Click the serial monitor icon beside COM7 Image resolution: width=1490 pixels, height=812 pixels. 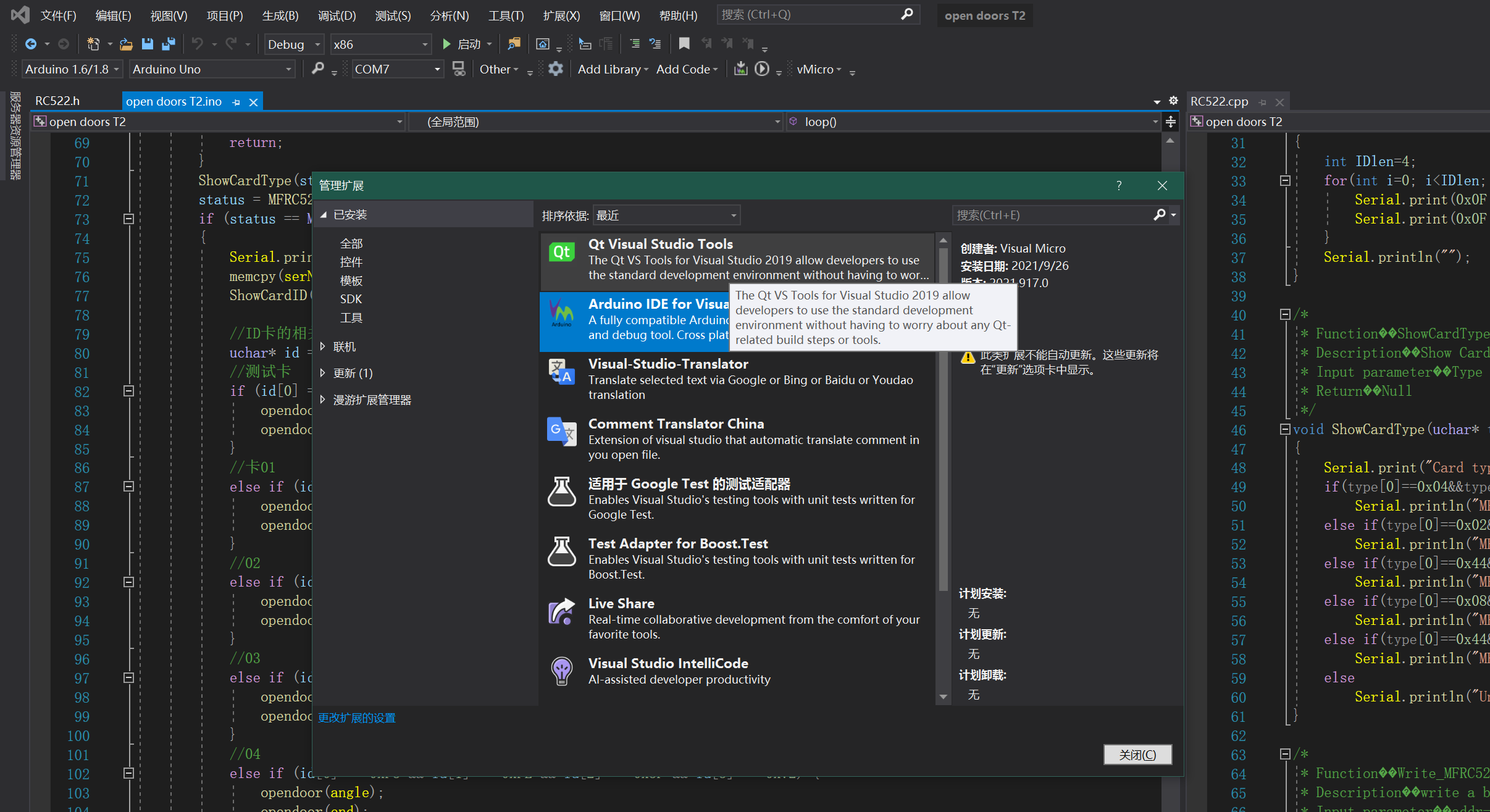coord(459,69)
